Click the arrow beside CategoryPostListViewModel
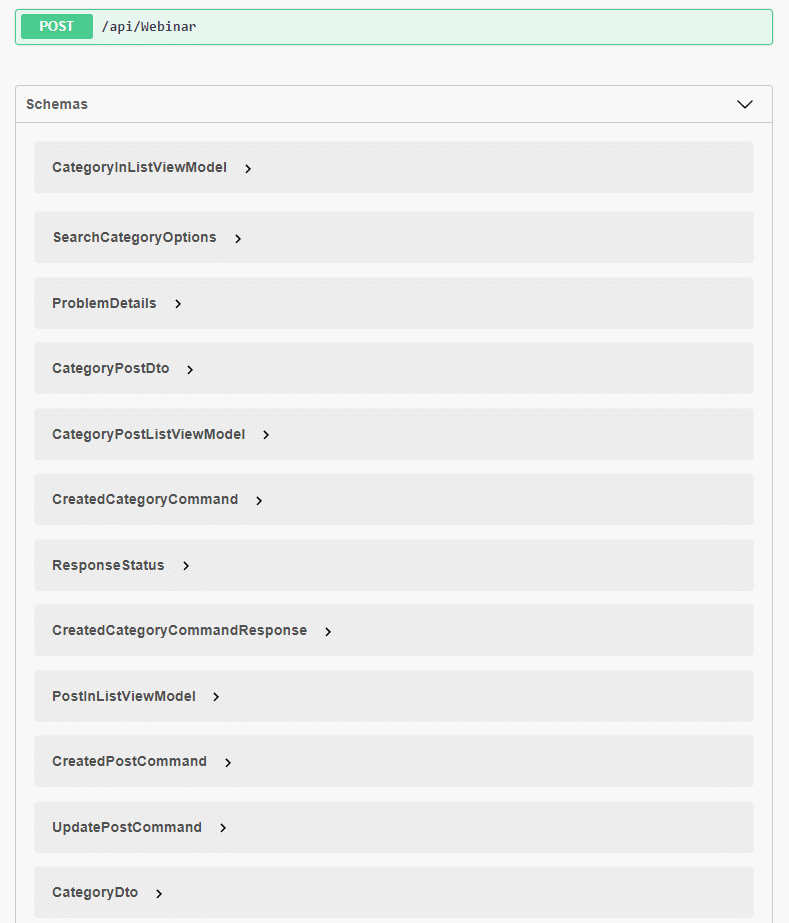The height and width of the screenshot is (923, 789). click(266, 435)
